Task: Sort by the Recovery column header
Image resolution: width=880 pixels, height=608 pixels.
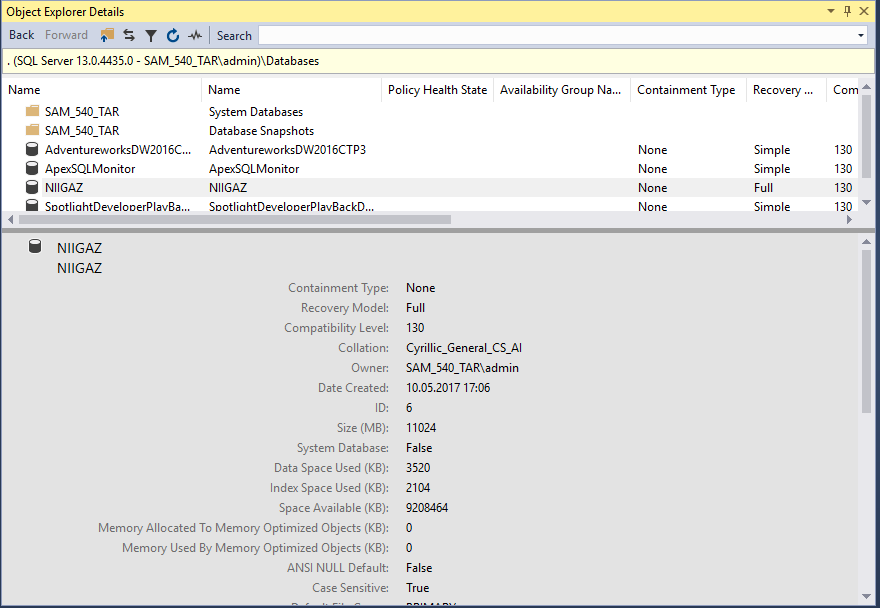Action: tap(786, 90)
